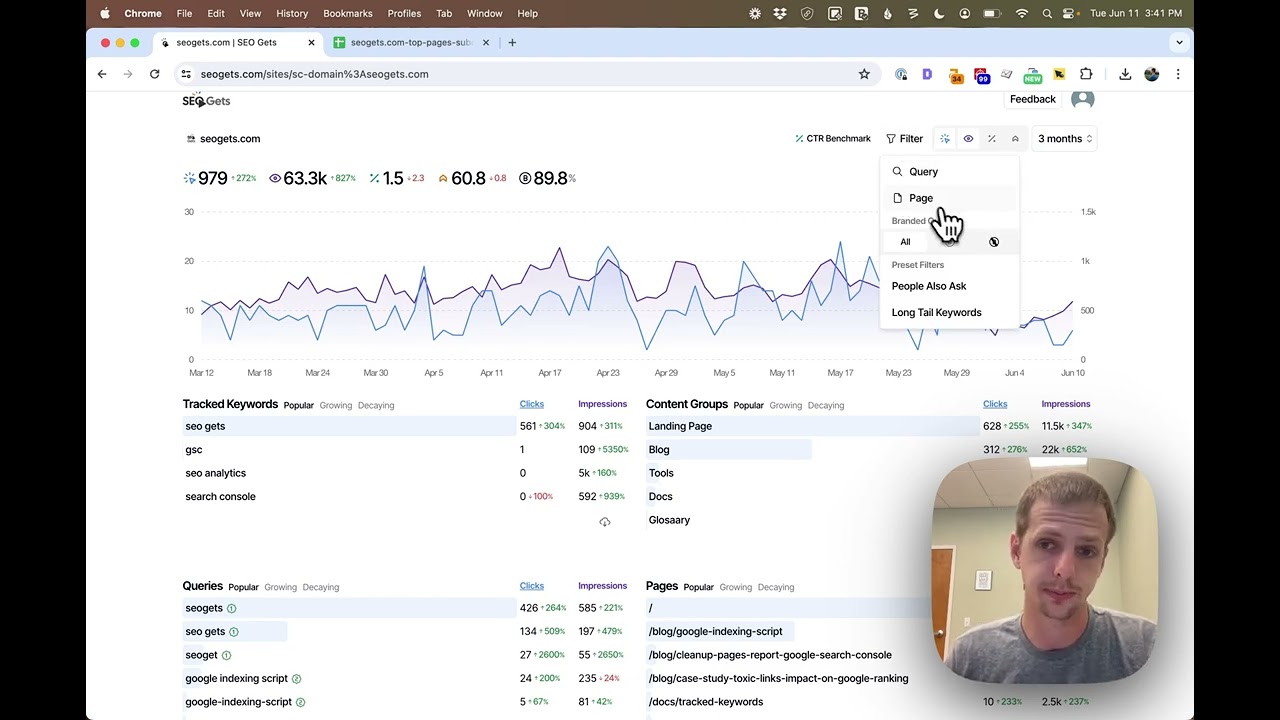Click the SEO Gets logo
The width and height of the screenshot is (1280, 720).
click(206, 101)
